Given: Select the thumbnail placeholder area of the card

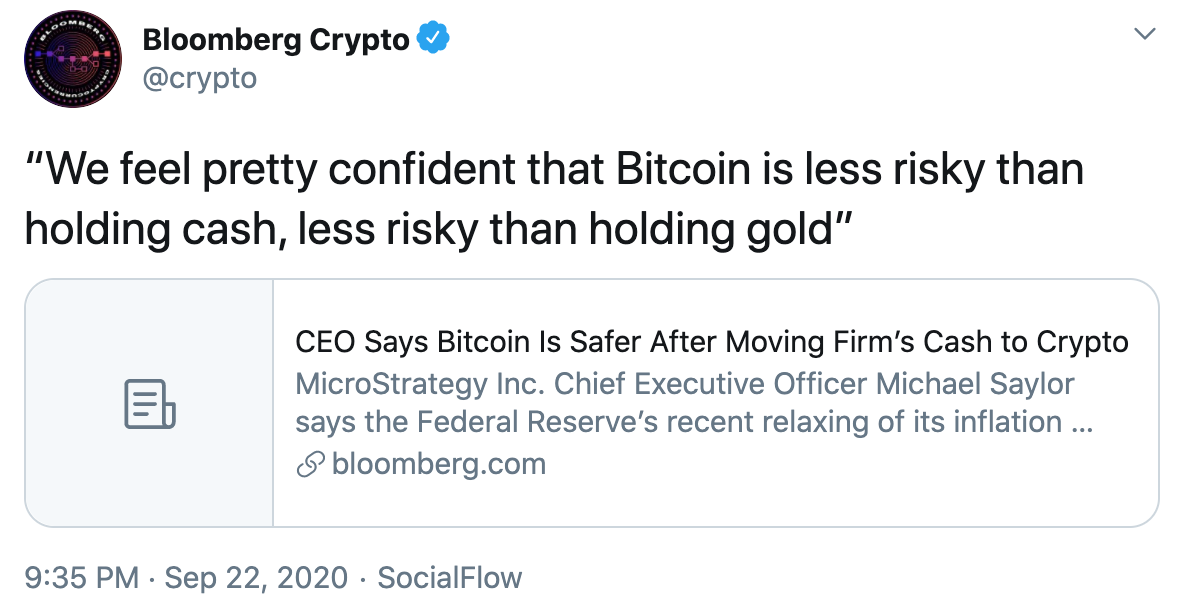Looking at the screenshot, I should click(x=148, y=403).
